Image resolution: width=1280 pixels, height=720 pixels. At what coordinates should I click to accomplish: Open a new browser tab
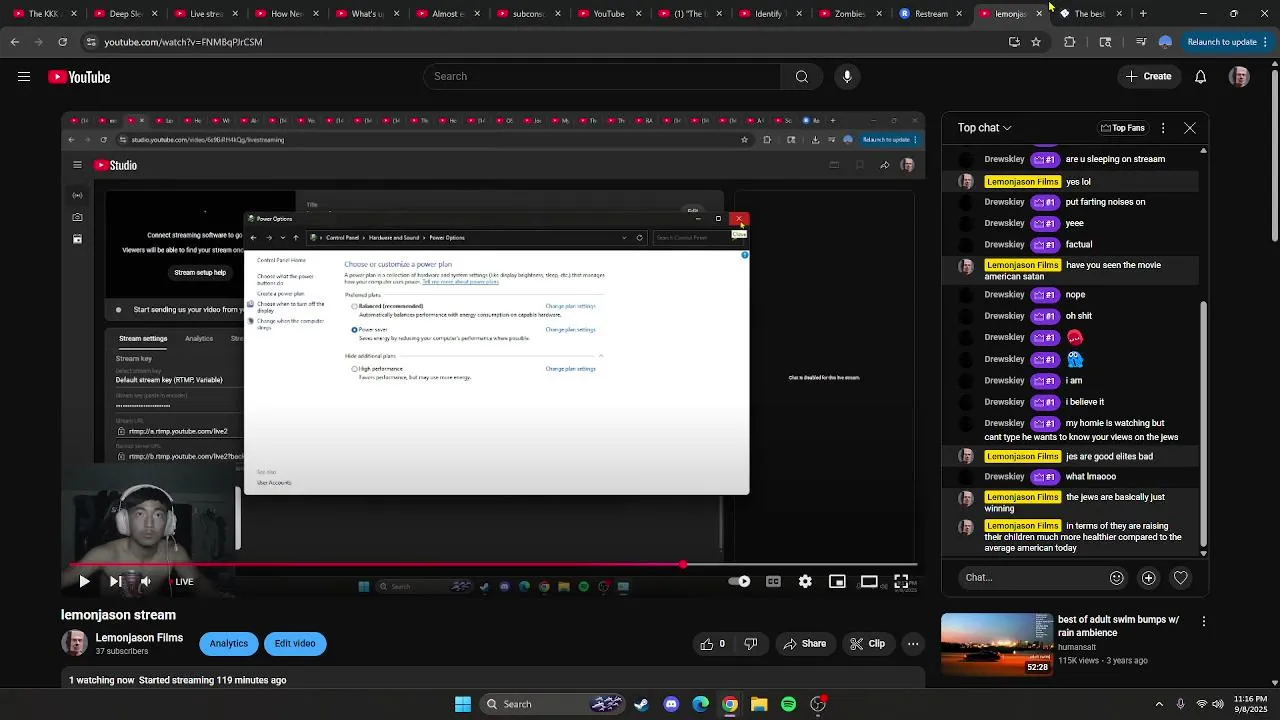pyautogui.click(x=1143, y=14)
